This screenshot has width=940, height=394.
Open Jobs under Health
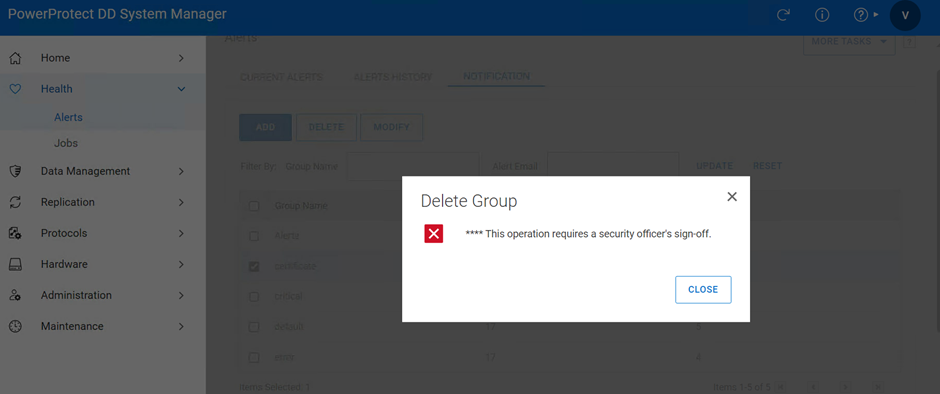[x=66, y=144]
